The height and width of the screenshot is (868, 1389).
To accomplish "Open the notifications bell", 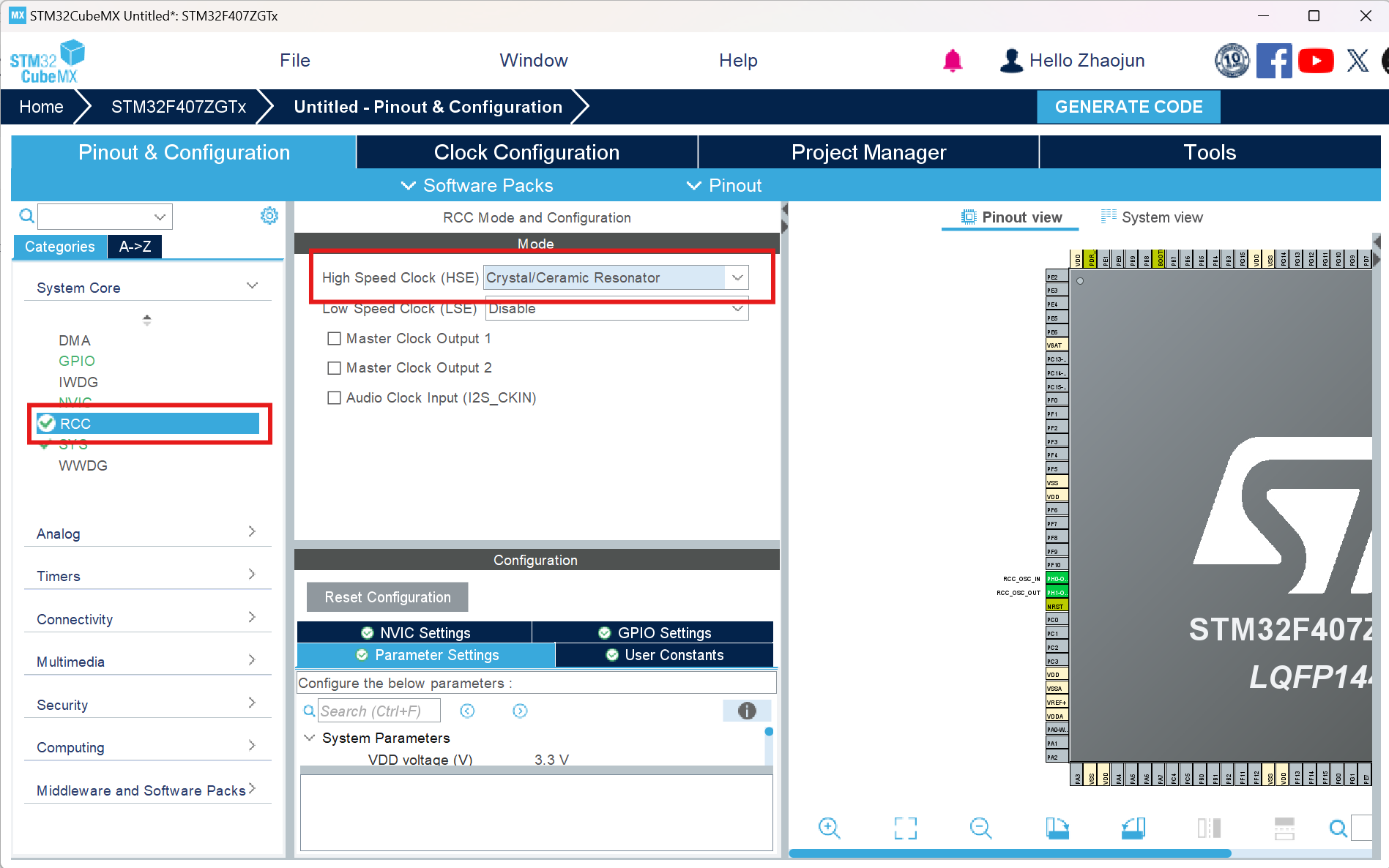I will [x=952, y=60].
